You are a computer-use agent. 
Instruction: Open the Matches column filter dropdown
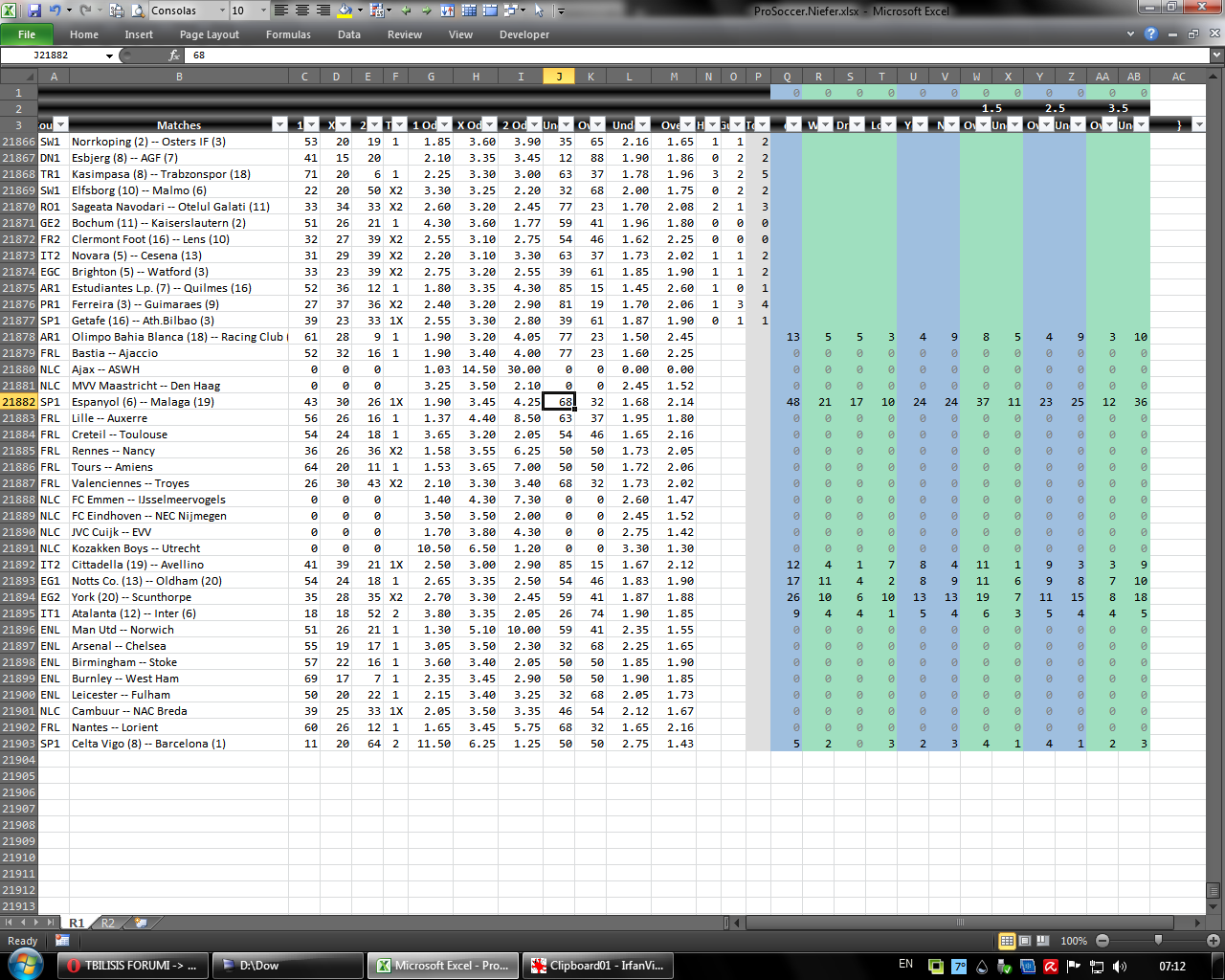[x=279, y=124]
